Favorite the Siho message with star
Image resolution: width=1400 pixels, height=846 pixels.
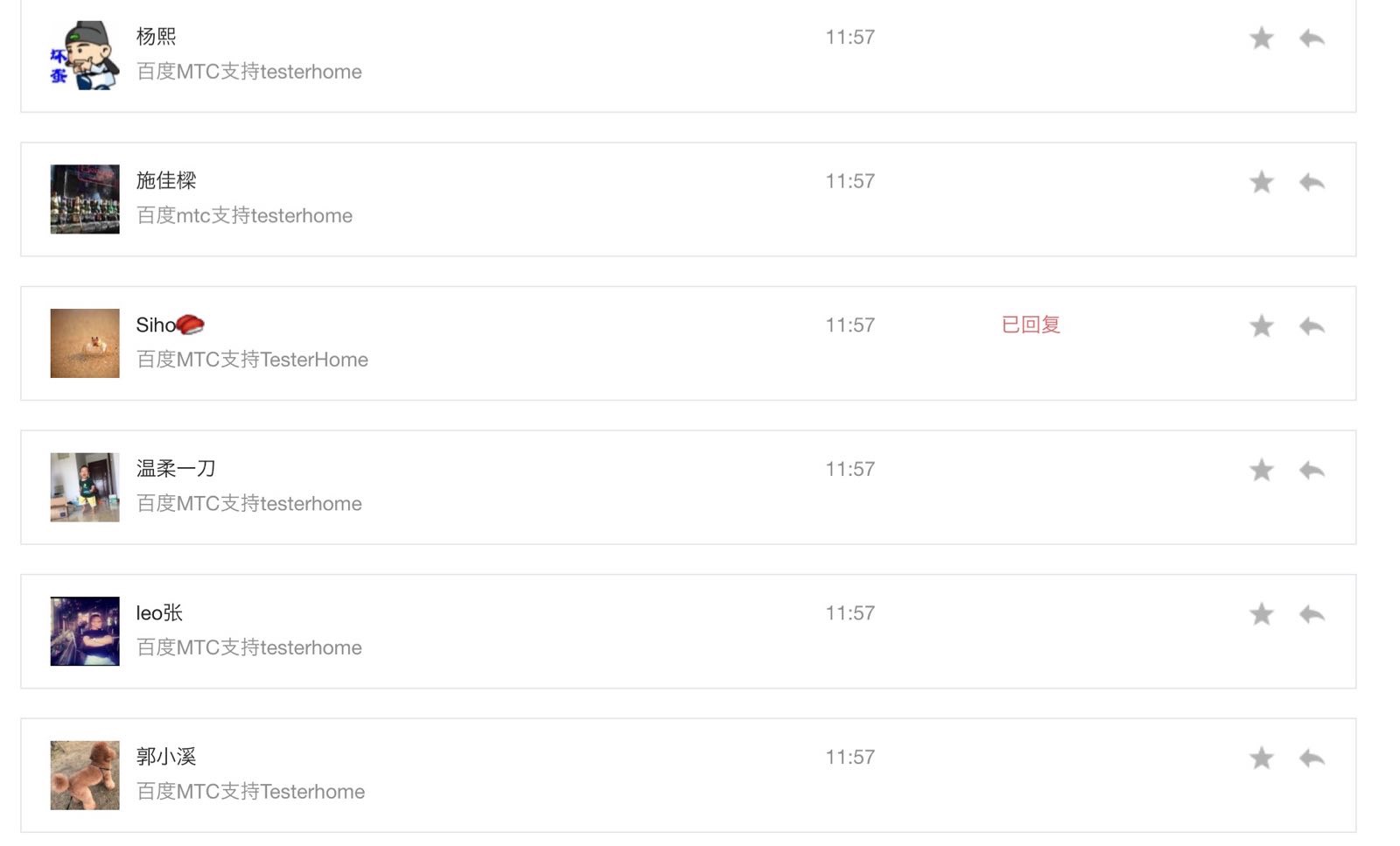click(x=1261, y=326)
